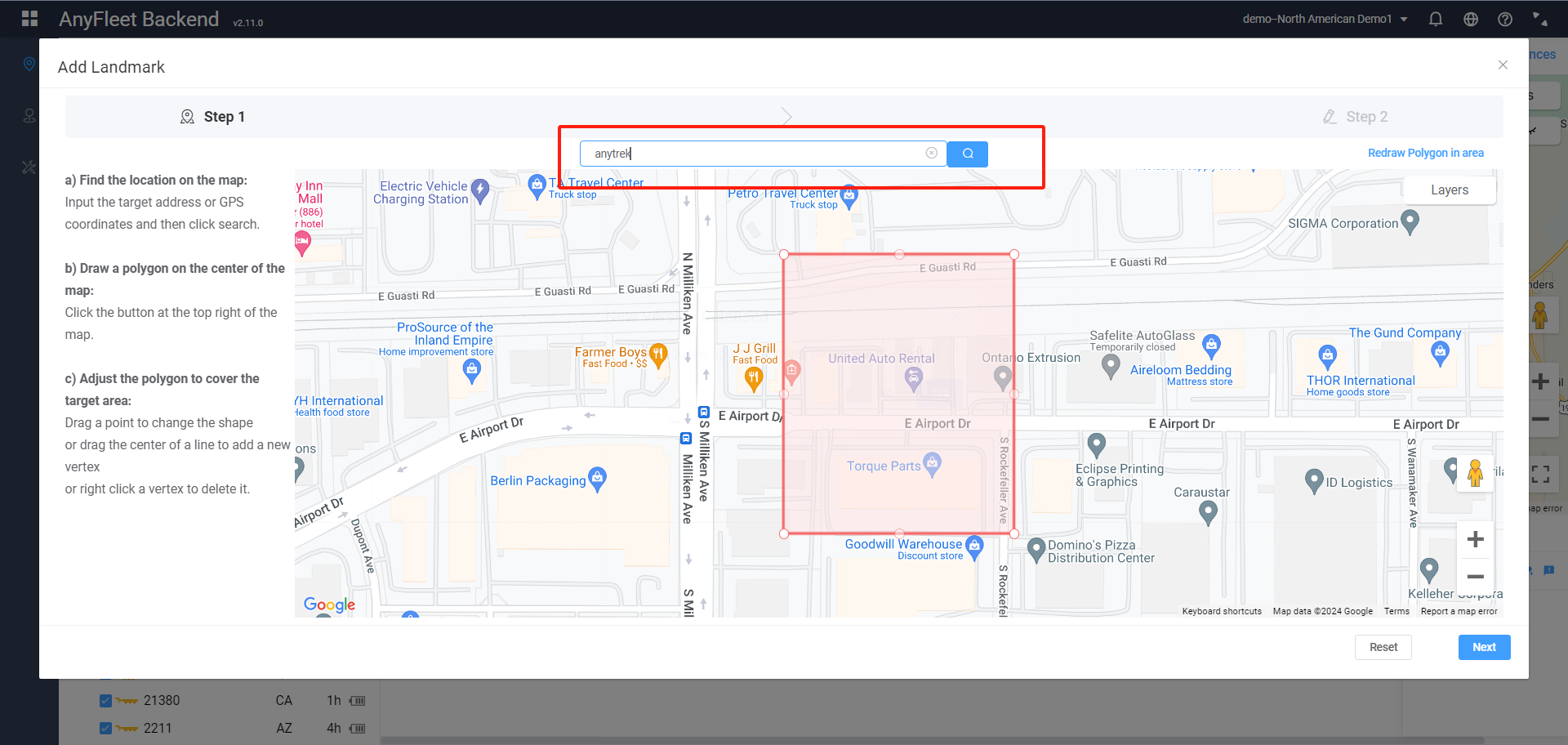This screenshot has width=1568, height=745.
Task: Zoom in on the dialog map
Action: coord(1476,539)
